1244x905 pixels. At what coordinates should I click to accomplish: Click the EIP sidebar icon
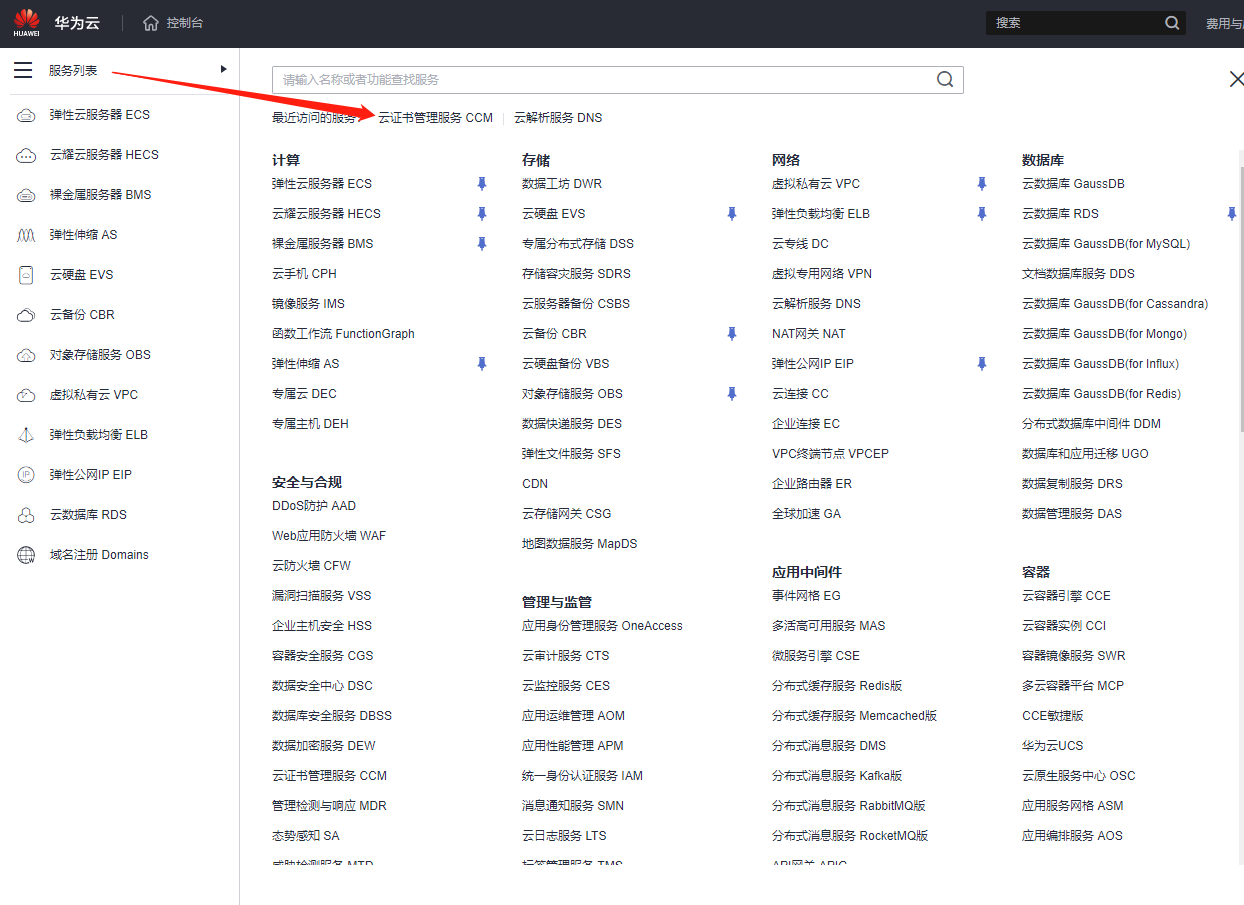pos(27,475)
